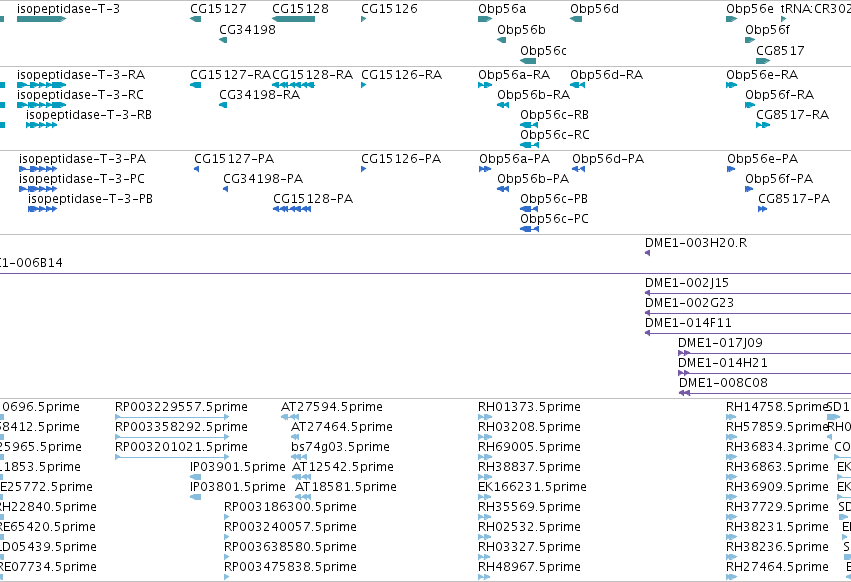Select the Obp56d gene label
Screen dimensions: 851x582
tap(594, 9)
